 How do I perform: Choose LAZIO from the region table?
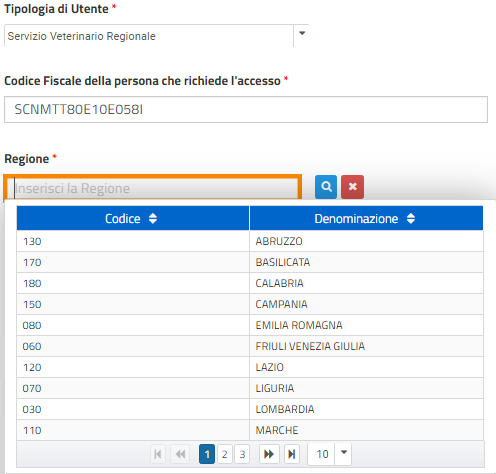[250, 367]
